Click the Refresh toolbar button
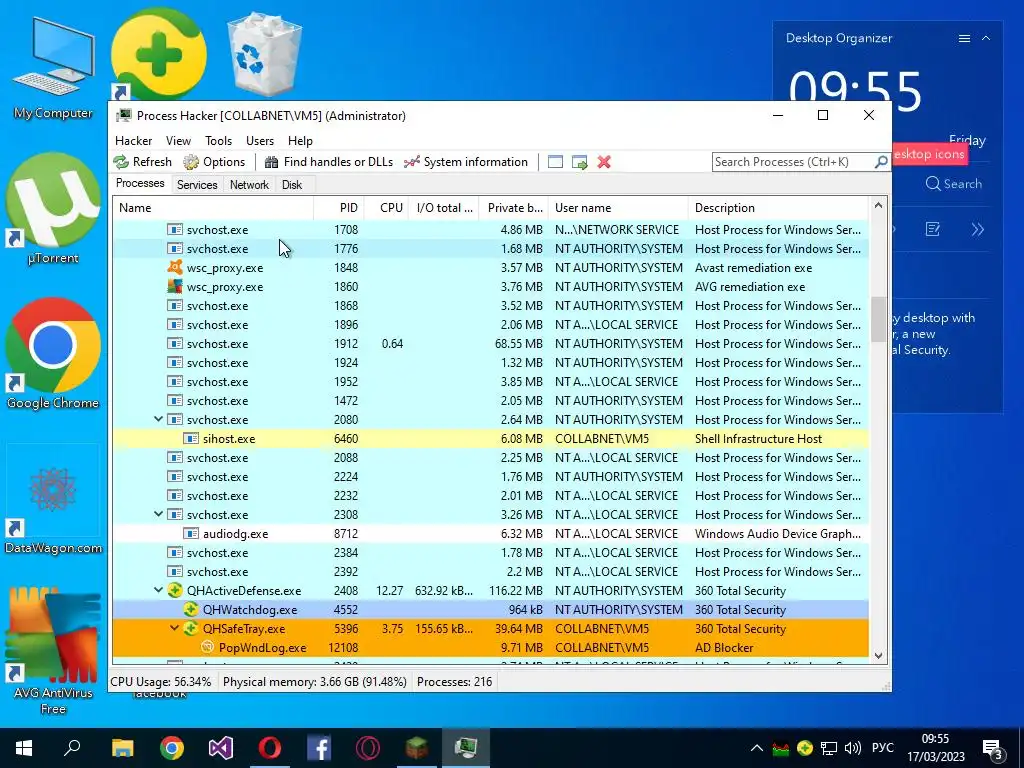 [143, 162]
